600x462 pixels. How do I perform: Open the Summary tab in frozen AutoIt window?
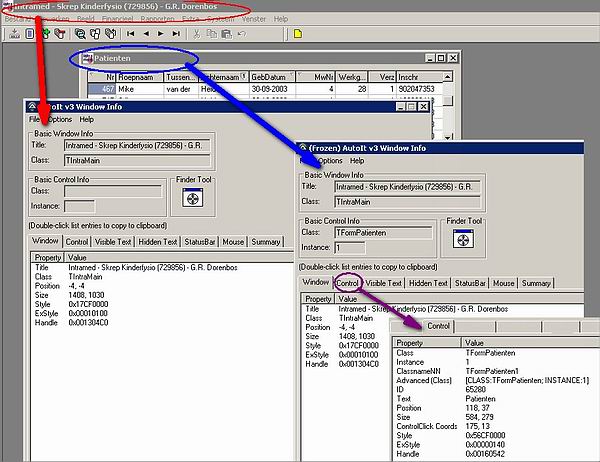[536, 283]
